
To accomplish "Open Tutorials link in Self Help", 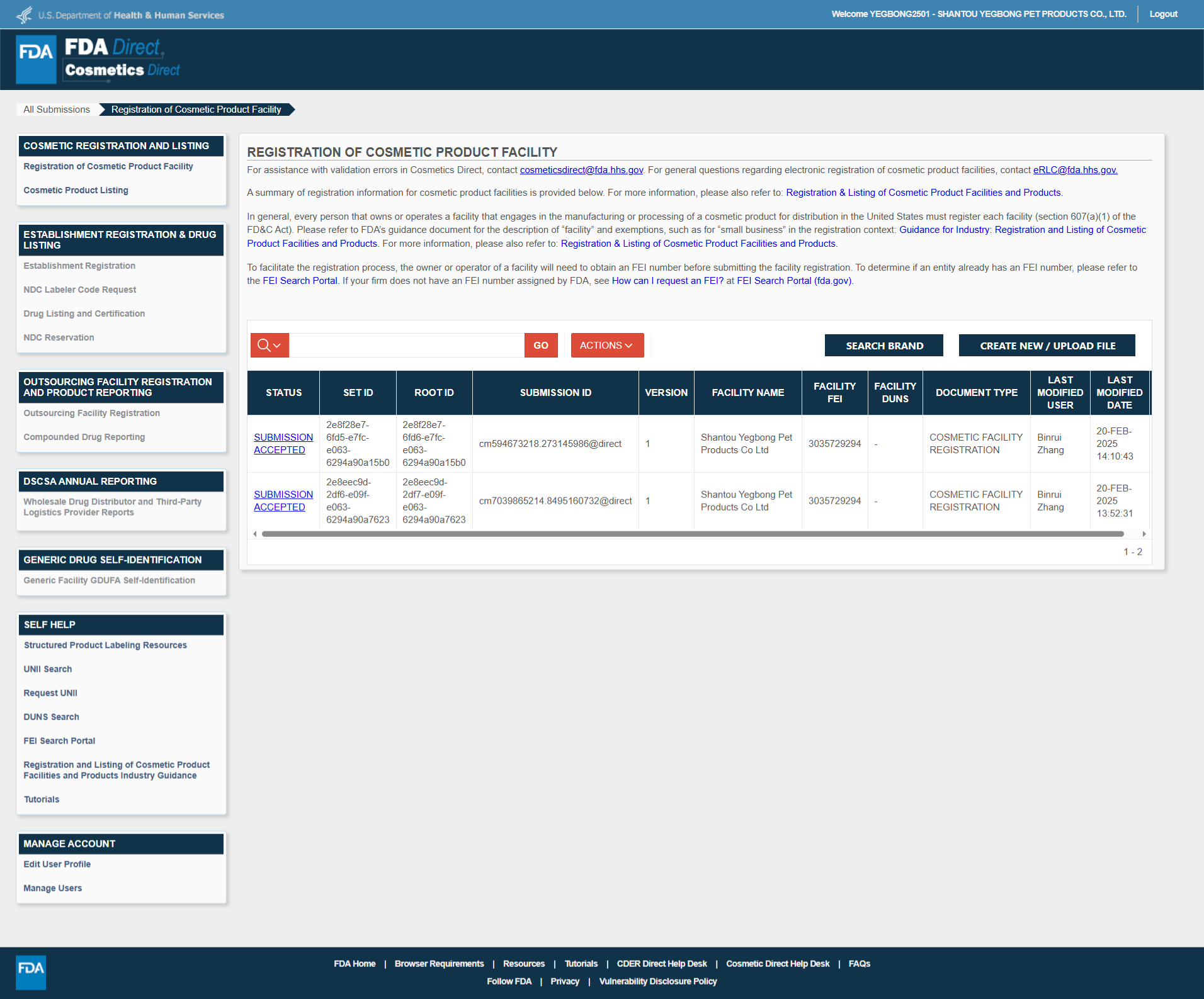I will coord(42,799).
